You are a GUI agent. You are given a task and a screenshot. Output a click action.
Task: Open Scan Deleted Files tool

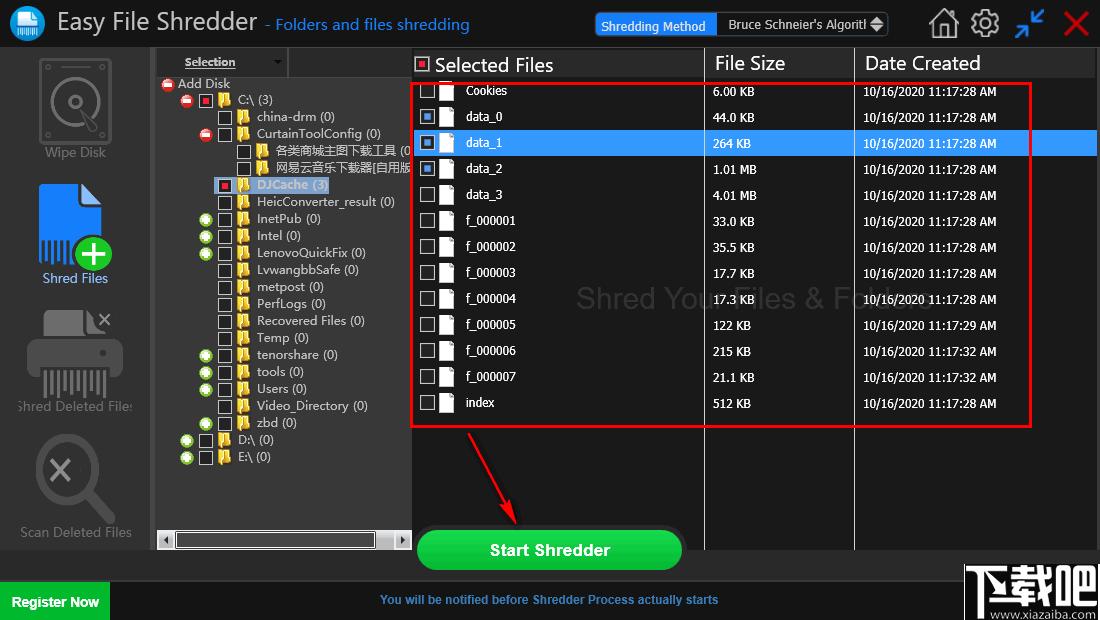click(75, 487)
